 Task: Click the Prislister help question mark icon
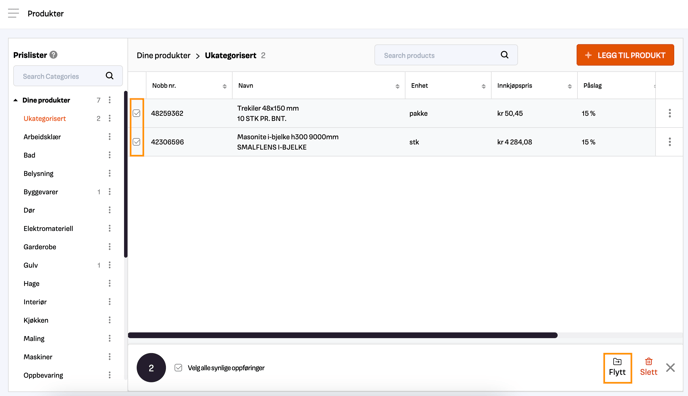coord(54,55)
